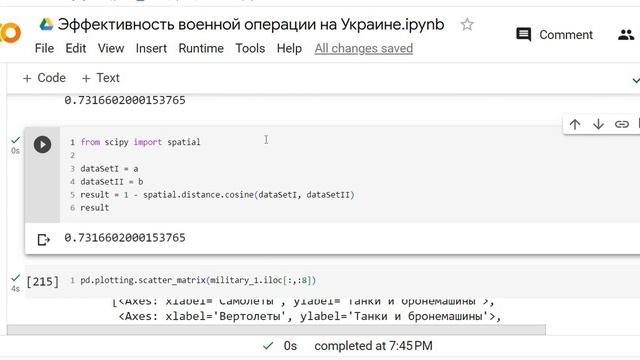Open the Help menu
Screen dimensions: 640x360
click(x=289, y=48)
